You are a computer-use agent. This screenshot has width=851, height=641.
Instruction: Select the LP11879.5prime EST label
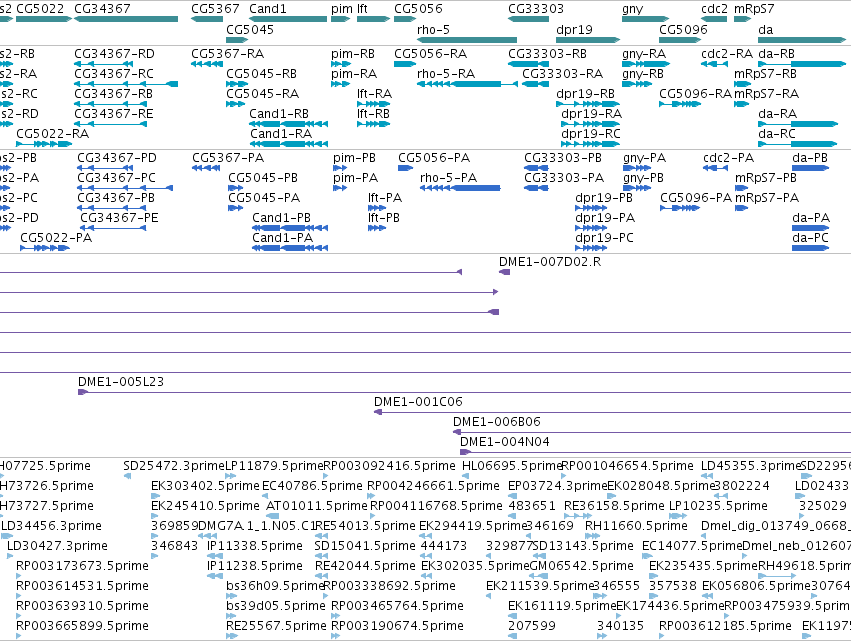[274, 466]
